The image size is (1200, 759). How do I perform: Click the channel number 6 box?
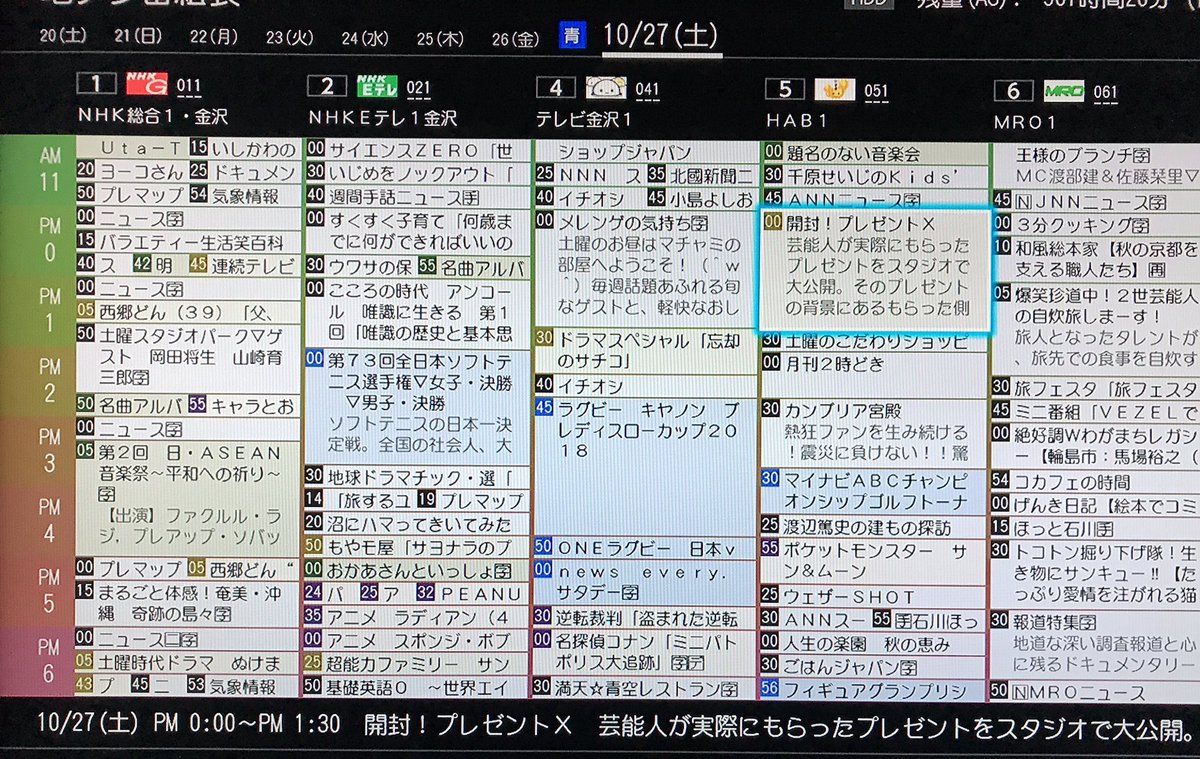pos(1013,91)
